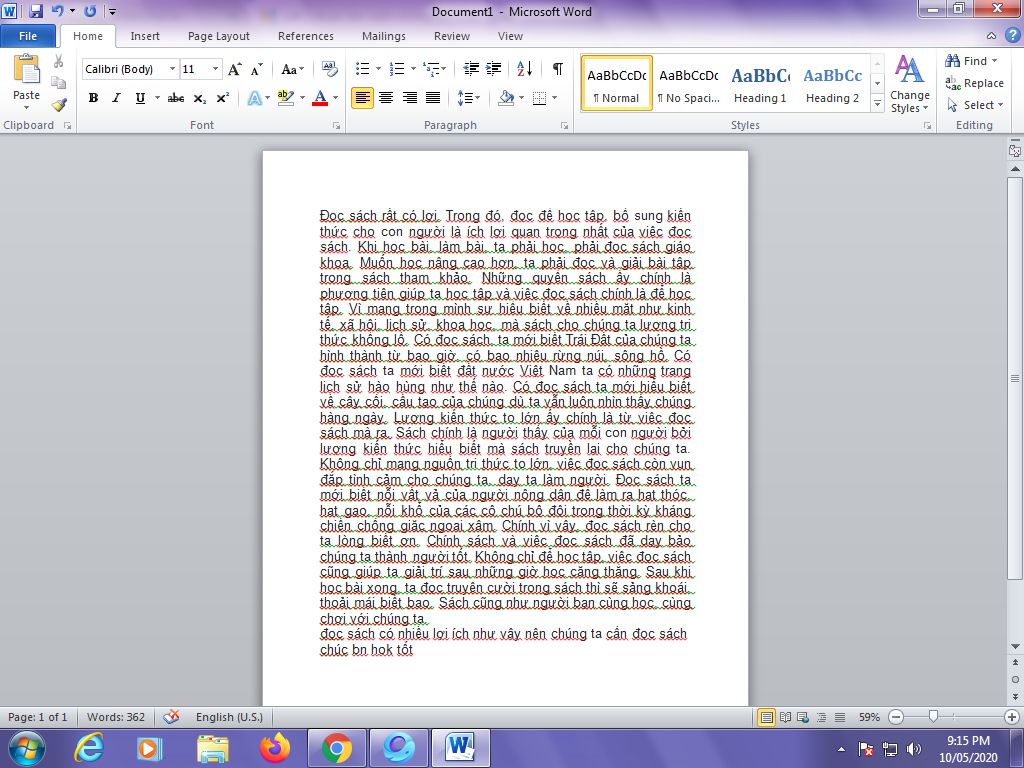This screenshot has width=1024, height=768.
Task: Click the zoom slider handle
Action: coord(933,717)
